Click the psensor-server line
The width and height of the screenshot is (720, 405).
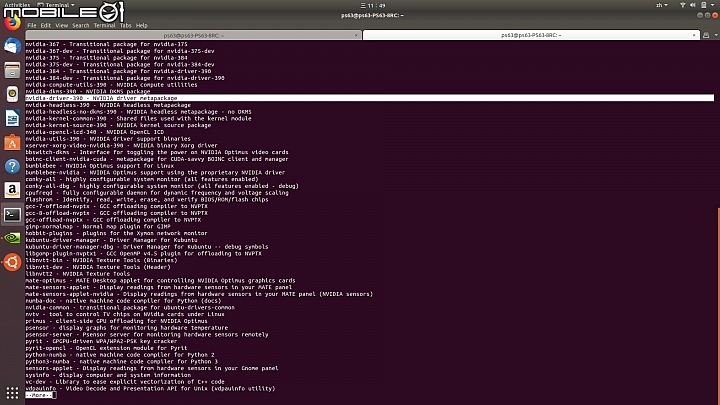tap(147, 335)
